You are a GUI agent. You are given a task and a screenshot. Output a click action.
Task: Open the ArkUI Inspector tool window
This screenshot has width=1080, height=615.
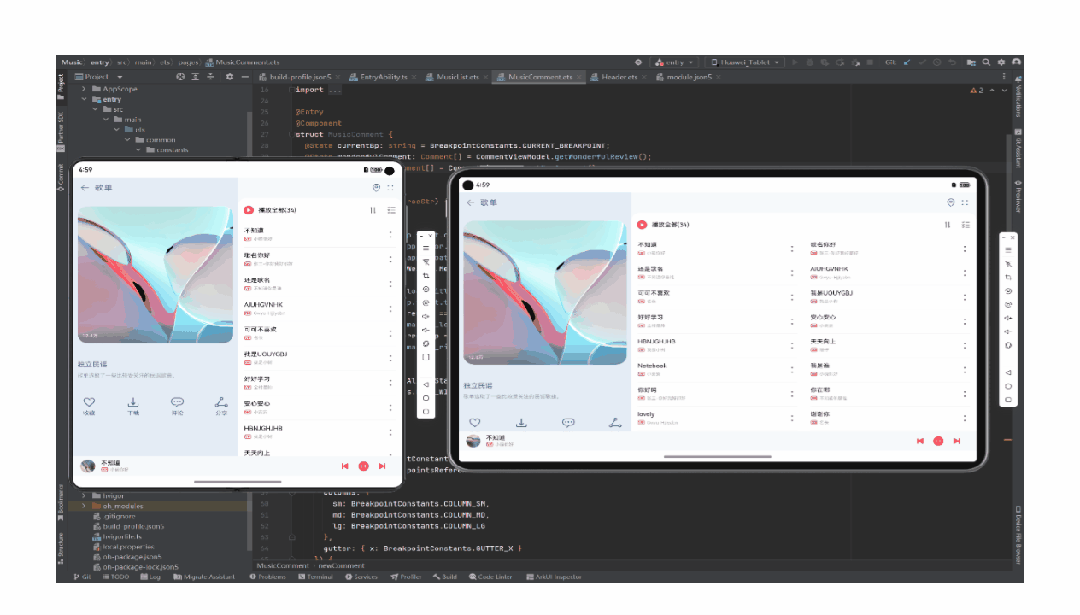554,577
